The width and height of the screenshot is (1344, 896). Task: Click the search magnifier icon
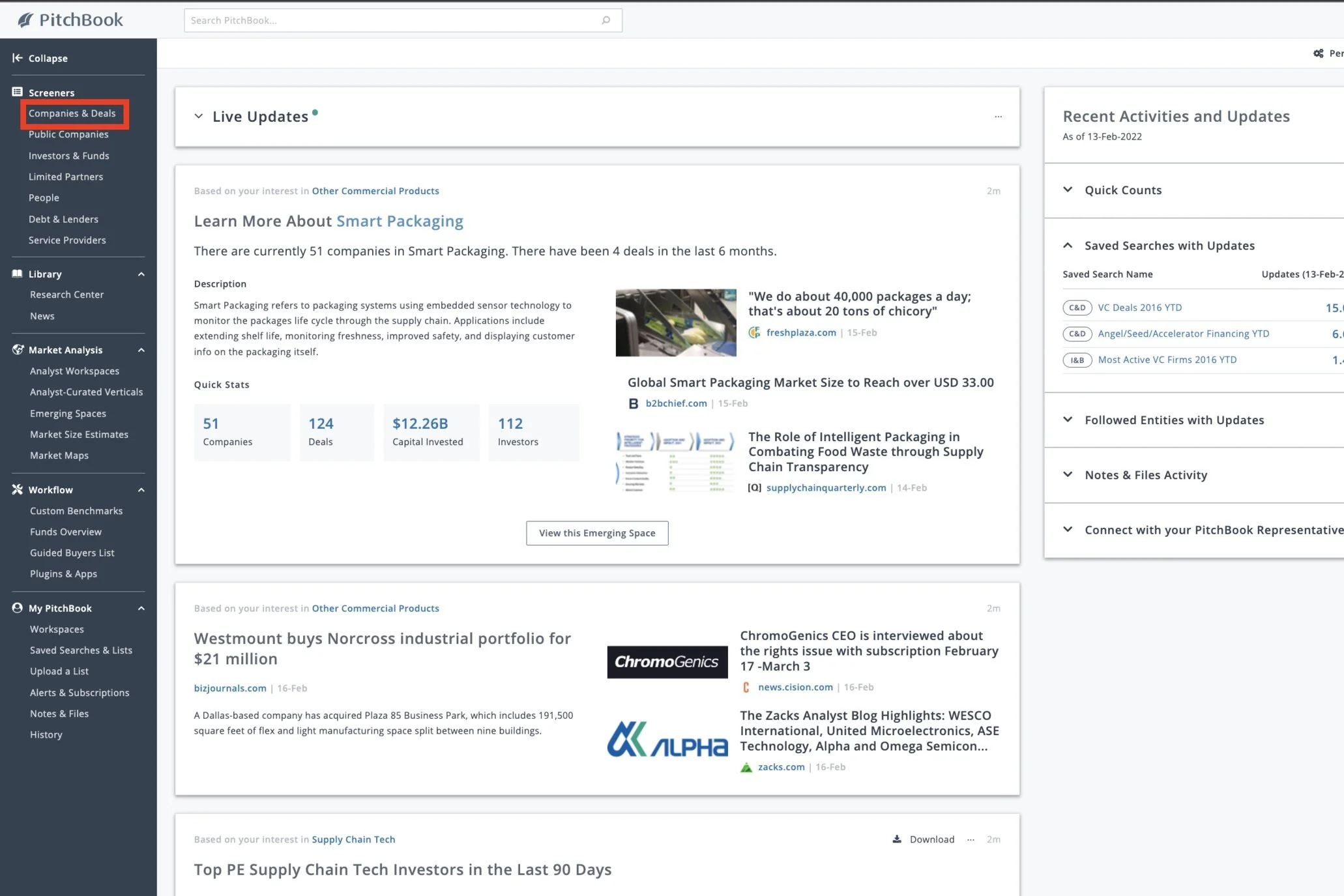tap(606, 20)
